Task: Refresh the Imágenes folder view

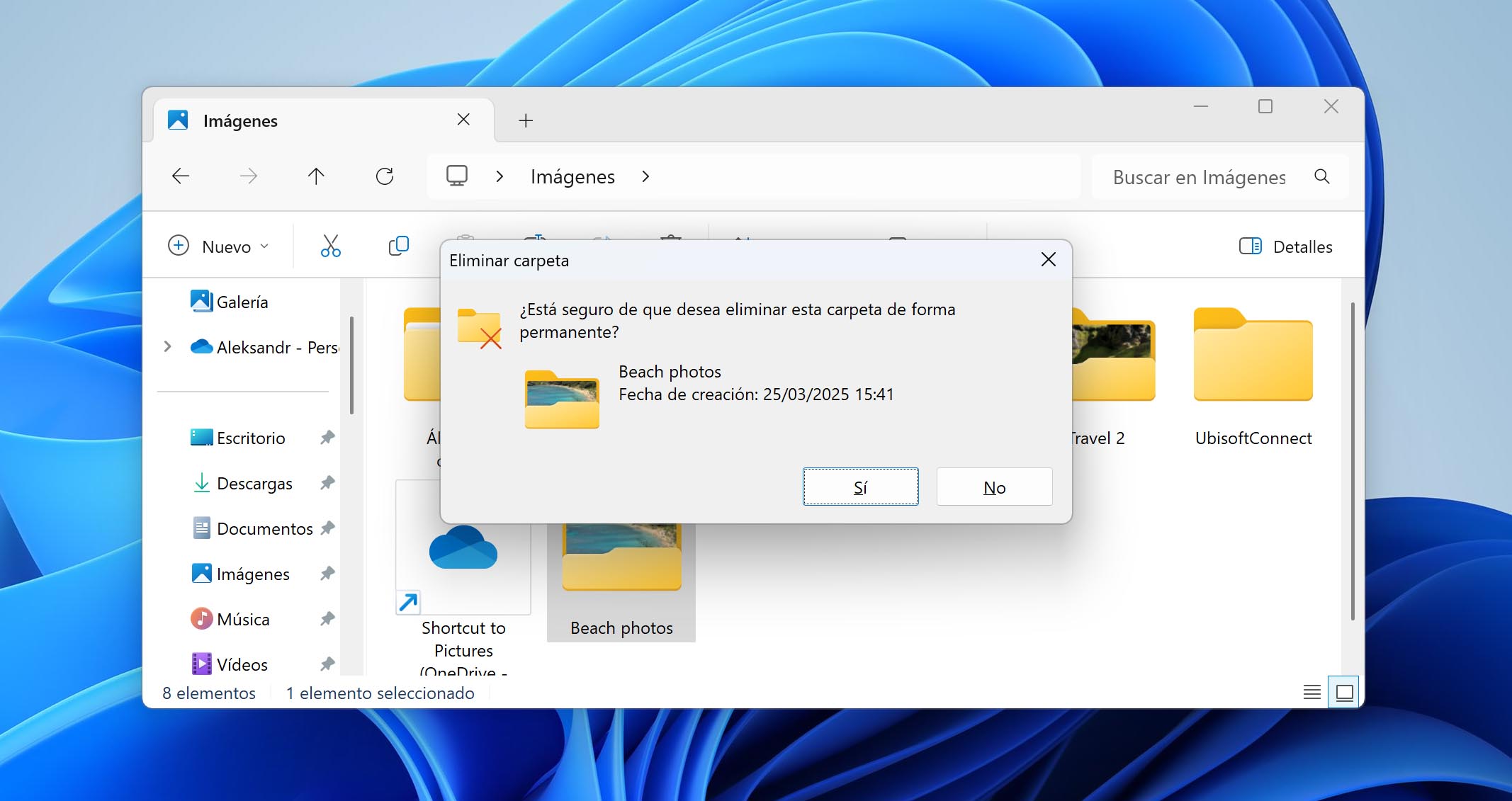Action: coord(385,176)
